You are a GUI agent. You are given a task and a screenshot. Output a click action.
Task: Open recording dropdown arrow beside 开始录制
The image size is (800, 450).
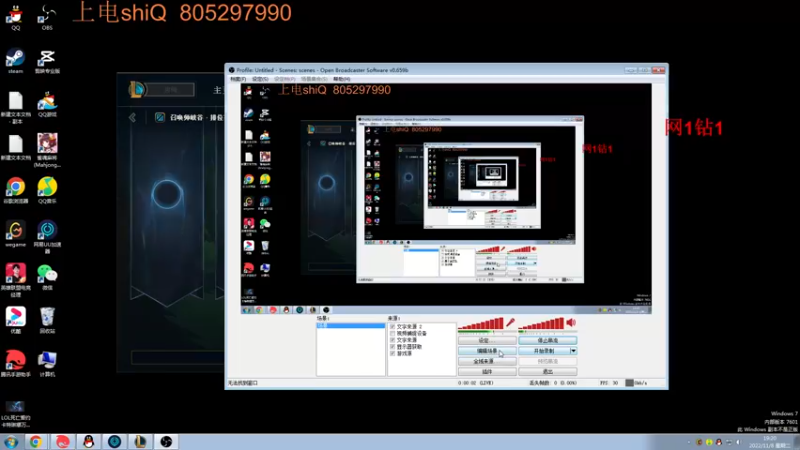(573, 351)
